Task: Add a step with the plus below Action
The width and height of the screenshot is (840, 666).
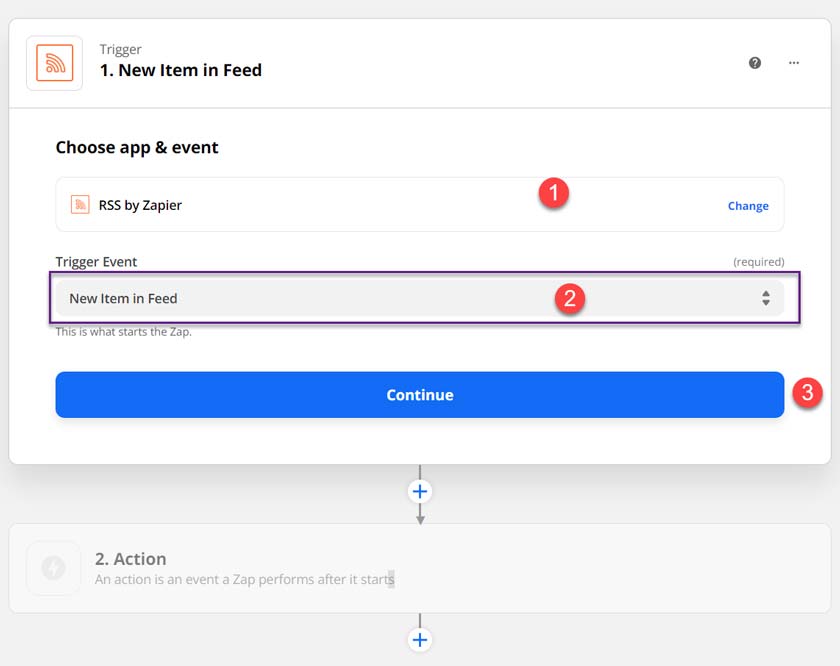Action: [420, 640]
